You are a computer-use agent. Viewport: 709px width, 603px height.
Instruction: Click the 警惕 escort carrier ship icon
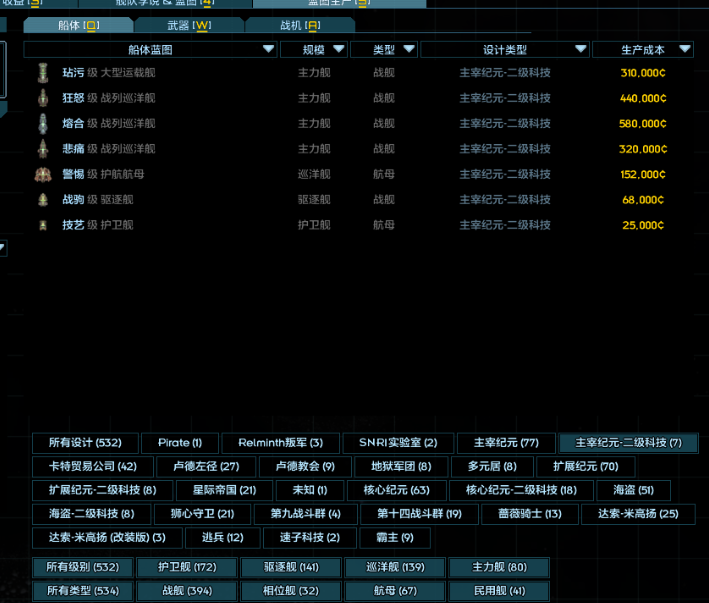(x=43, y=174)
